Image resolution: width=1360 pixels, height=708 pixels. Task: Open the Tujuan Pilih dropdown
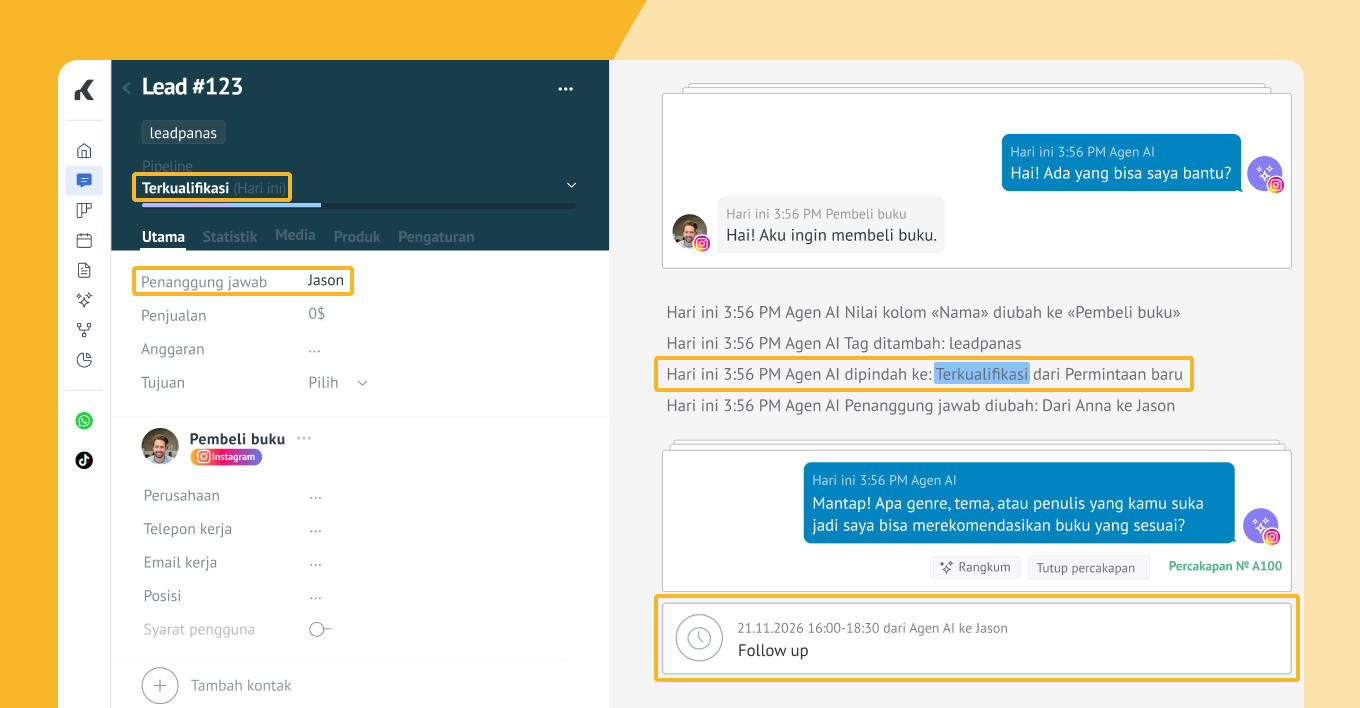point(338,383)
